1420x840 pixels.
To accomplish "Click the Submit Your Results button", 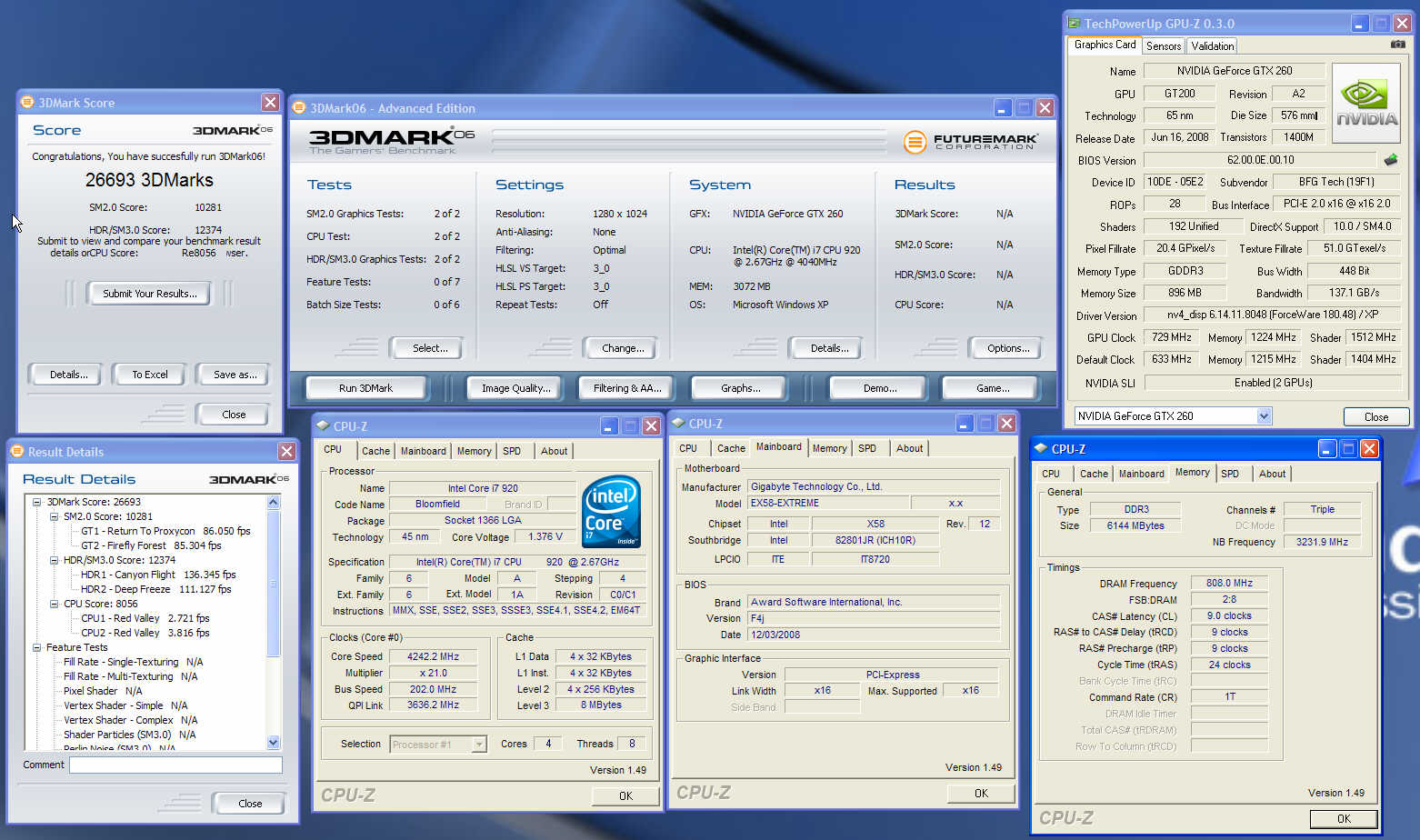I will pyautogui.click(x=149, y=294).
